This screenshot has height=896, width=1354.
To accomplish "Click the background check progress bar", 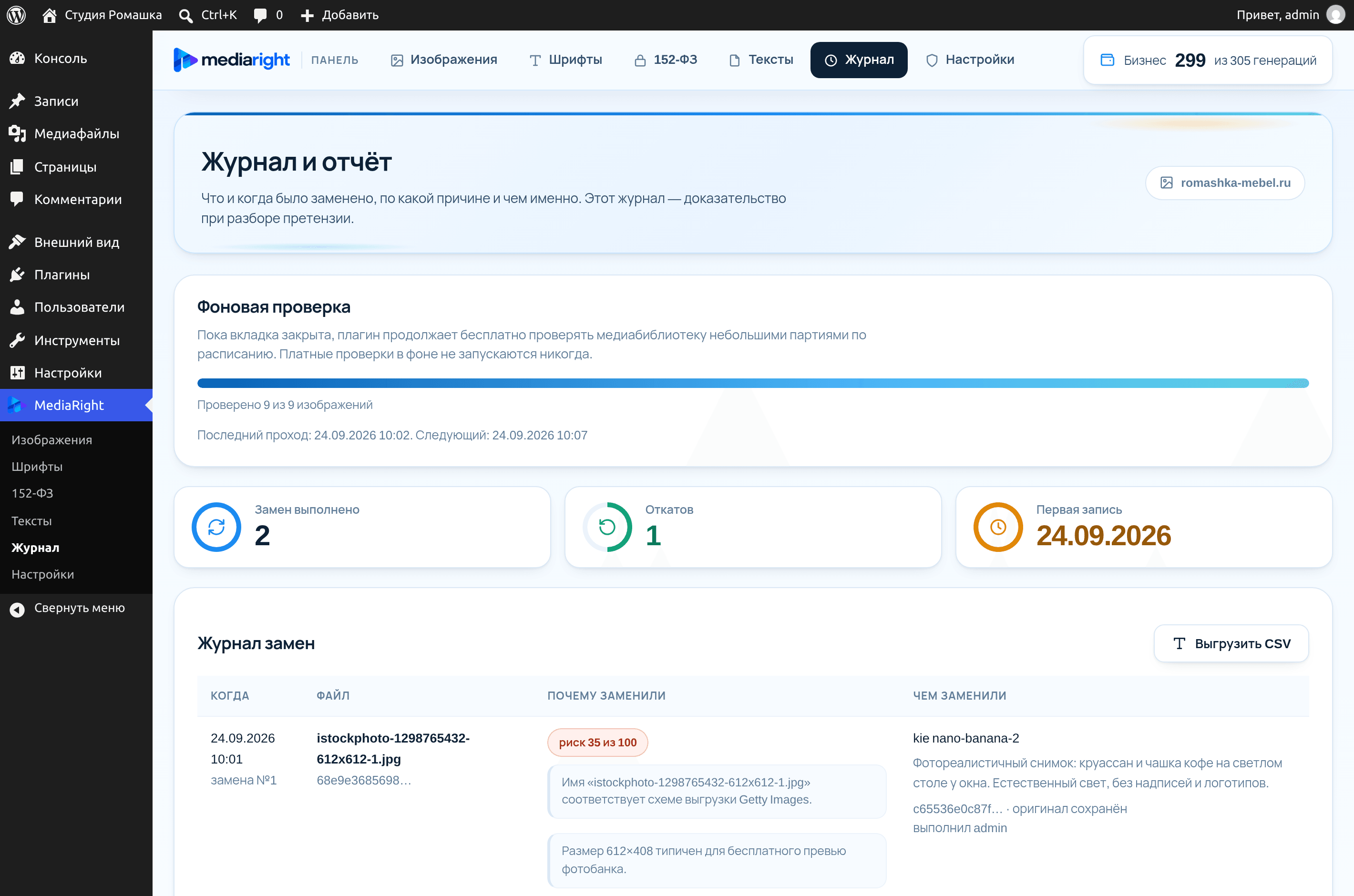I will [x=753, y=383].
